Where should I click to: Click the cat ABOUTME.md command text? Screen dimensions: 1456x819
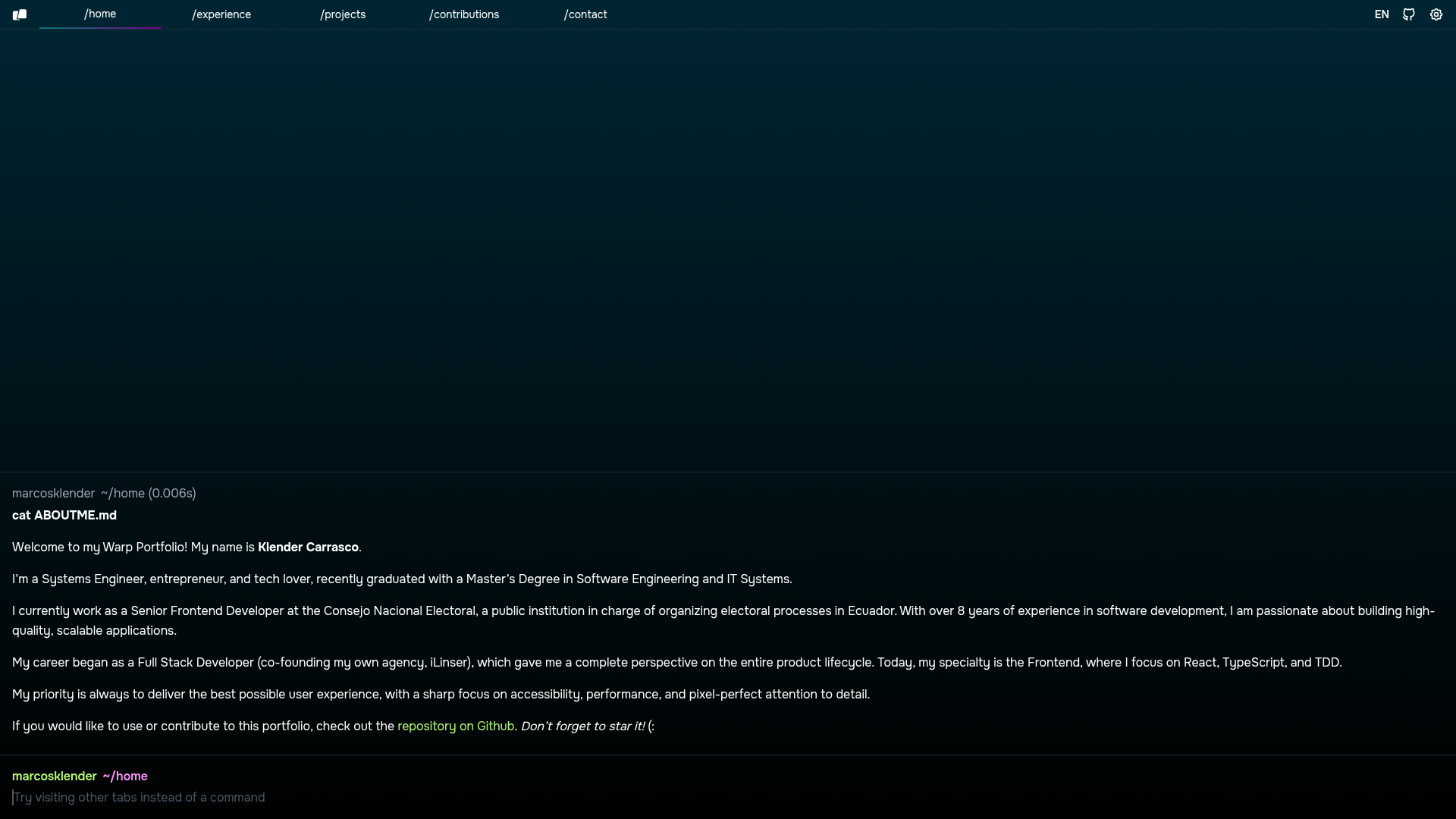[64, 515]
